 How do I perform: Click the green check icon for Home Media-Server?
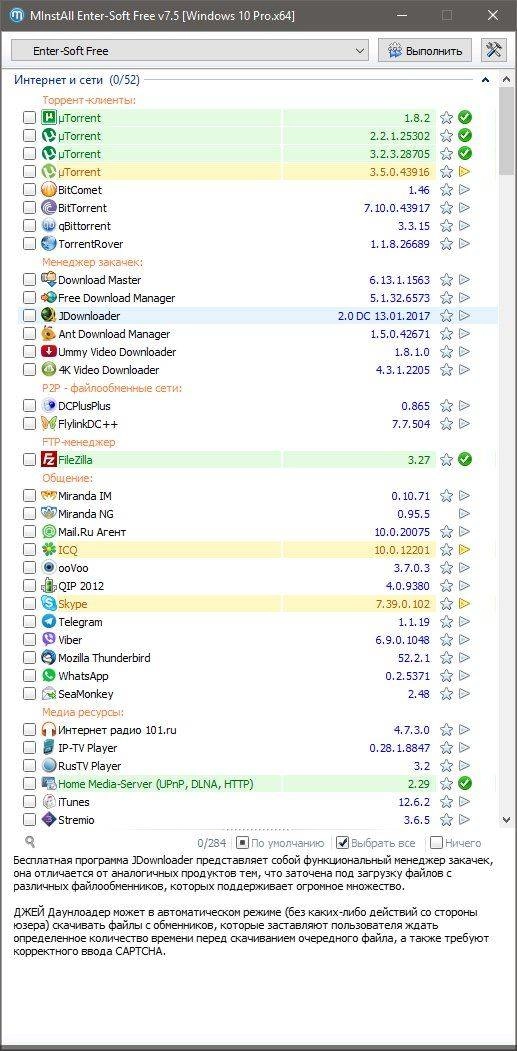tap(464, 784)
